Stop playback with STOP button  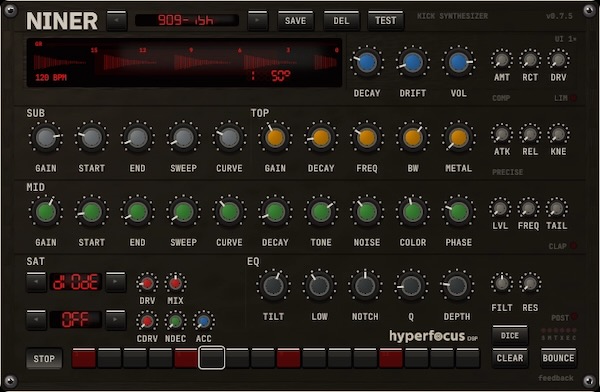(x=44, y=359)
